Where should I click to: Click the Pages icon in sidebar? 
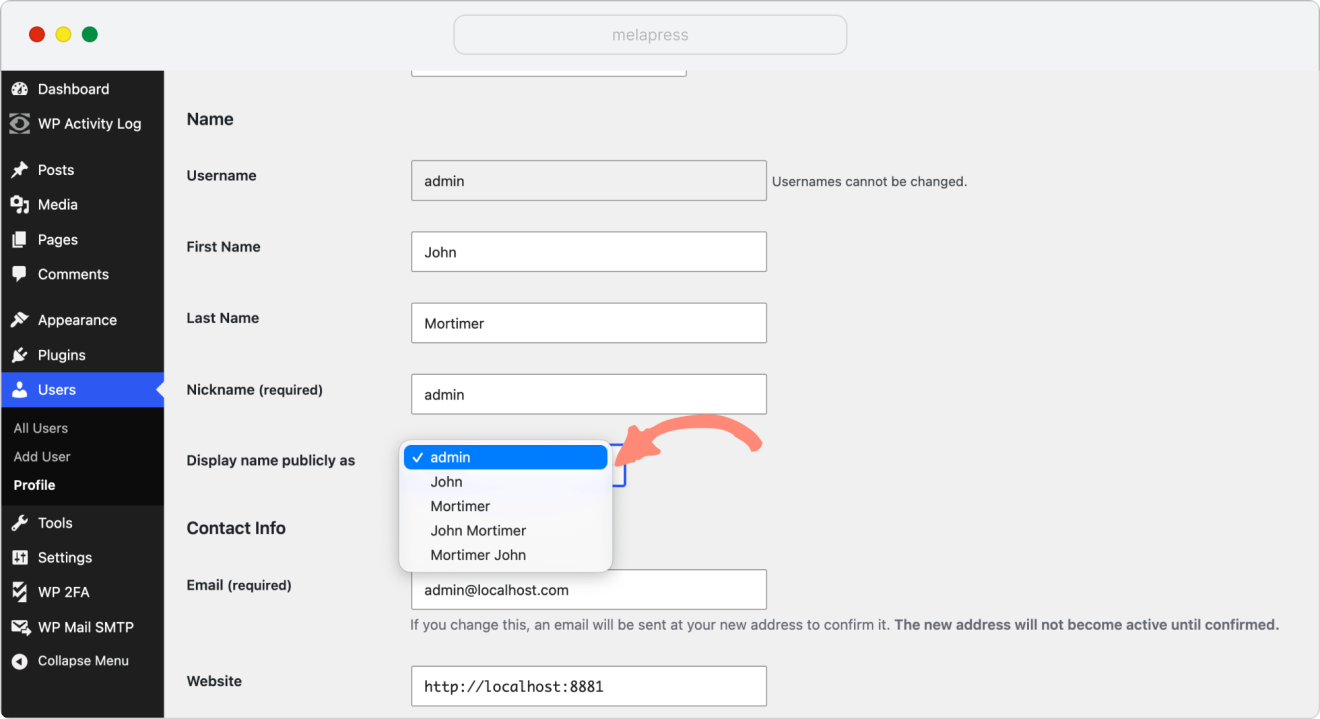coord(19,240)
